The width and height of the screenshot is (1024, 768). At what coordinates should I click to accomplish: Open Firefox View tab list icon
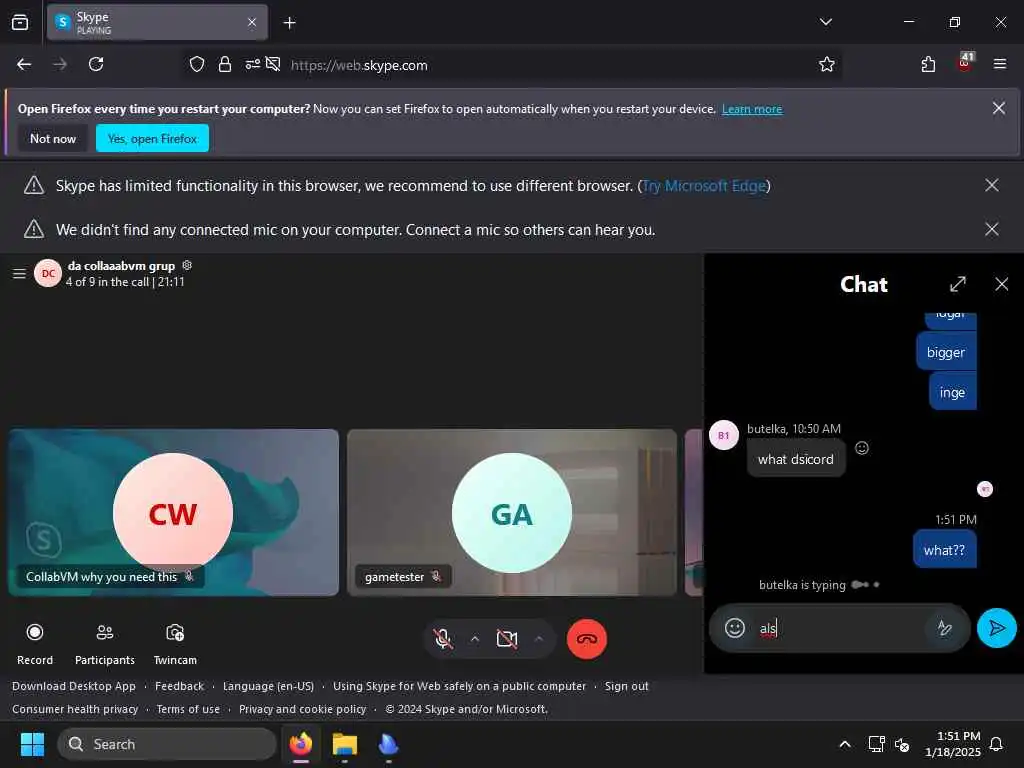click(20, 23)
